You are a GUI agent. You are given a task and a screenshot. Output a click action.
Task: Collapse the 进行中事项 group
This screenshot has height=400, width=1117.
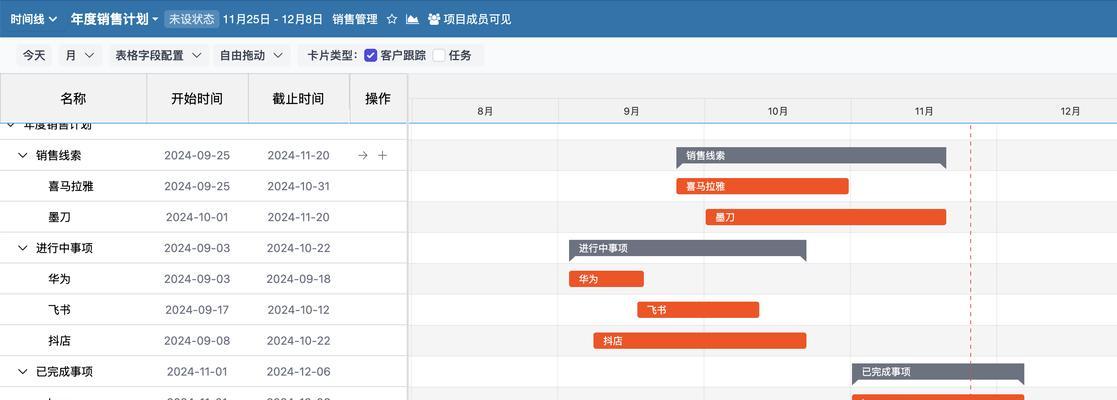[x=23, y=248]
